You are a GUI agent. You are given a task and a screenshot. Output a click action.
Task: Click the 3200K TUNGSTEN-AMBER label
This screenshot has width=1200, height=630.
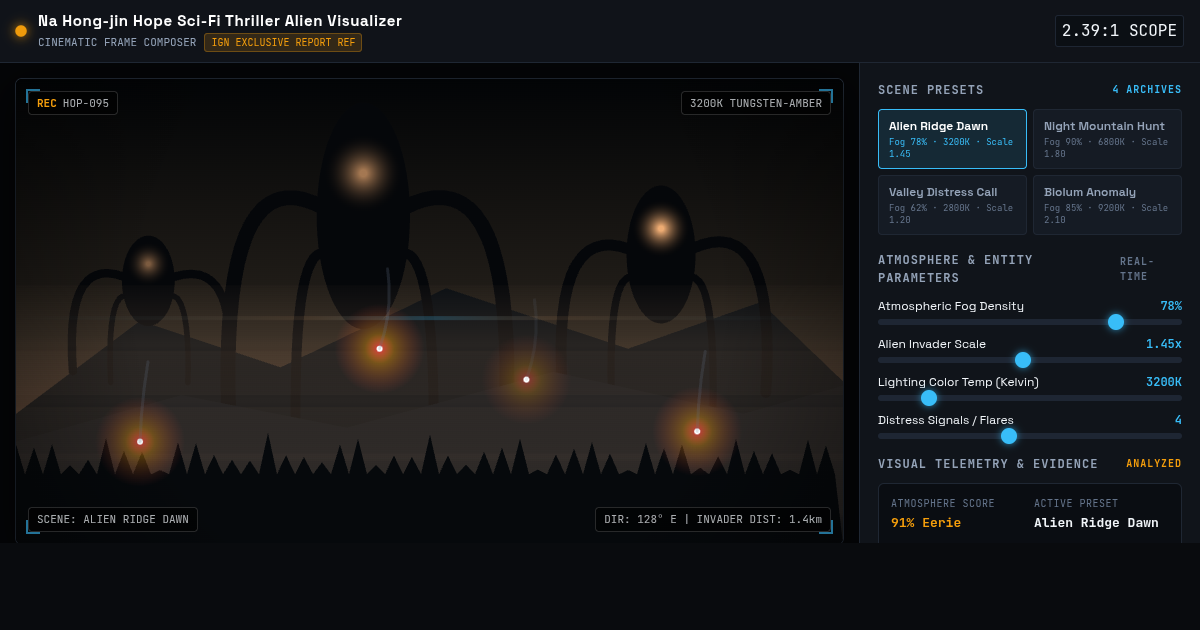pyautogui.click(x=756, y=103)
